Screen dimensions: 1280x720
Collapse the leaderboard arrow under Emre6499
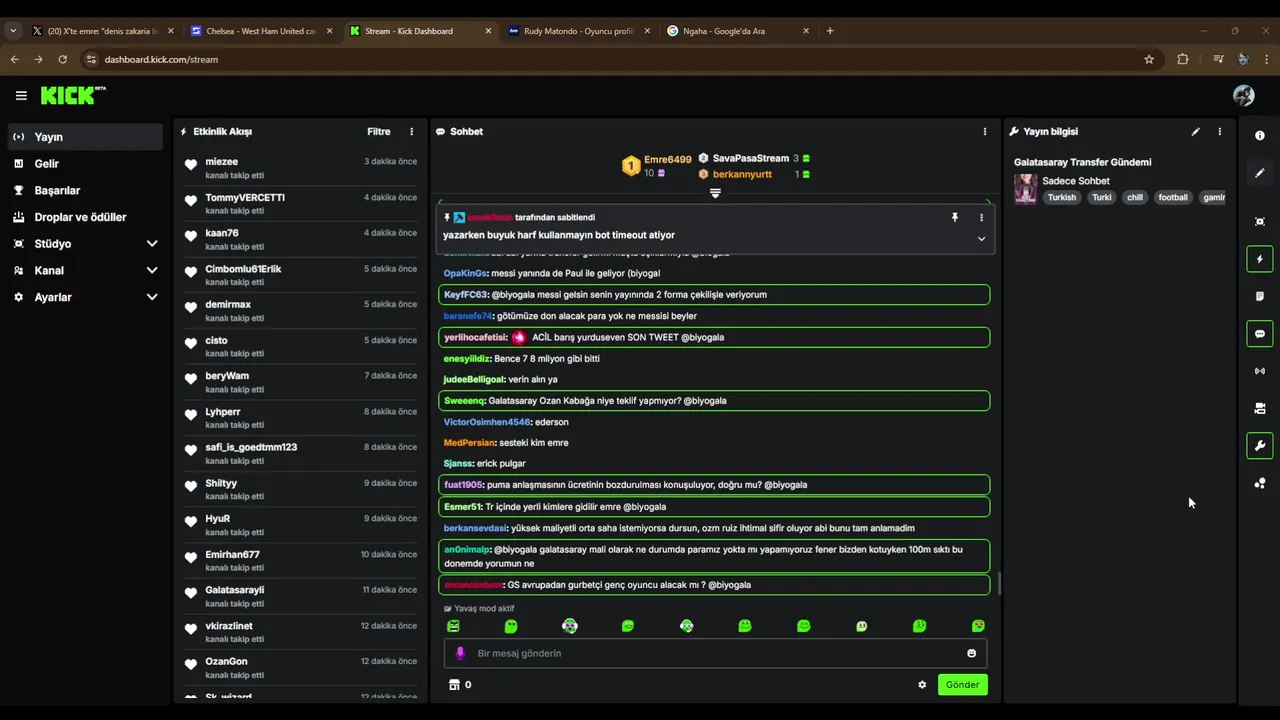(715, 193)
